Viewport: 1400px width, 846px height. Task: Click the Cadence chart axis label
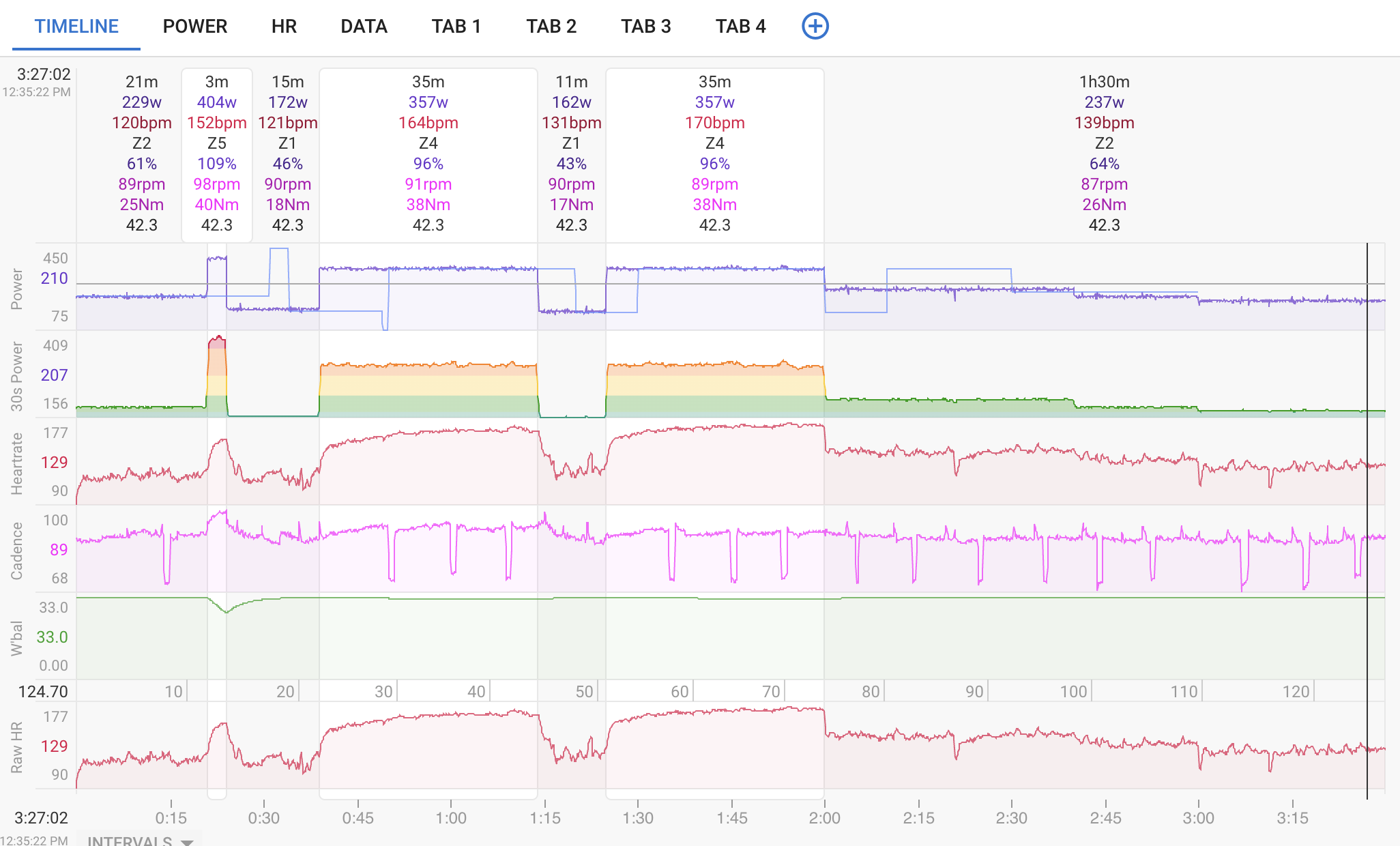click(17, 551)
